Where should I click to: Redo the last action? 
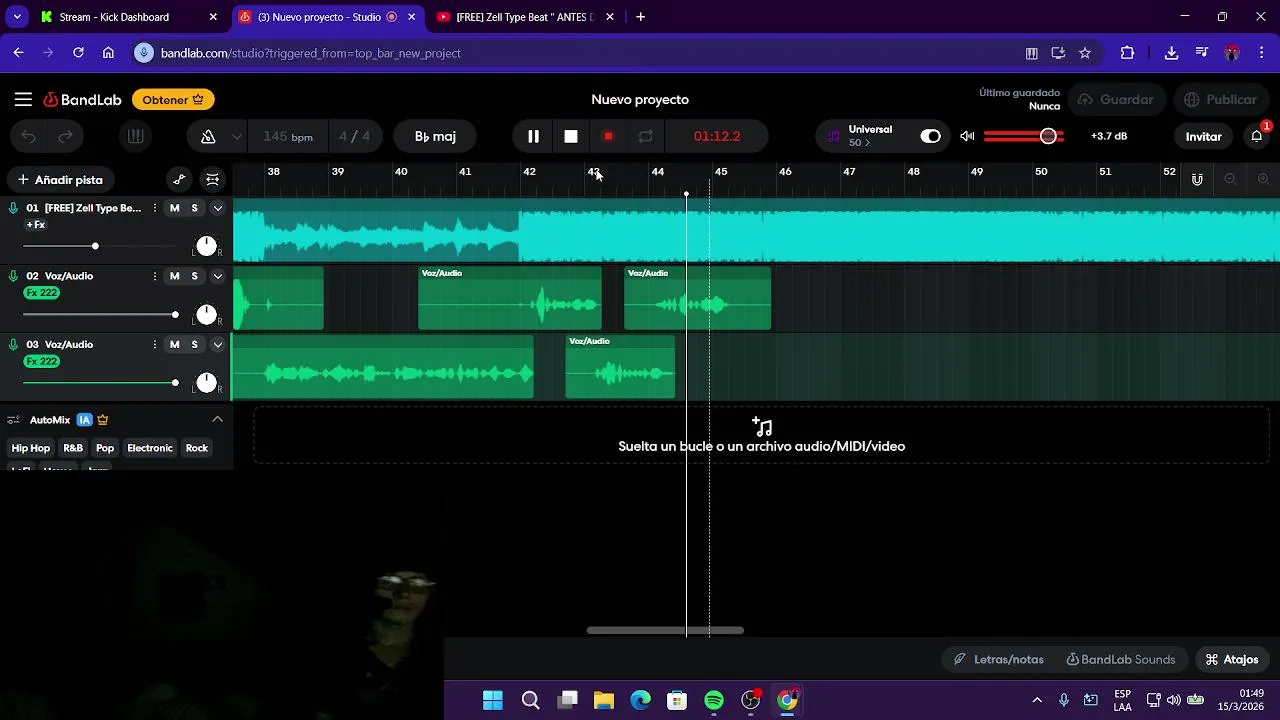click(66, 136)
